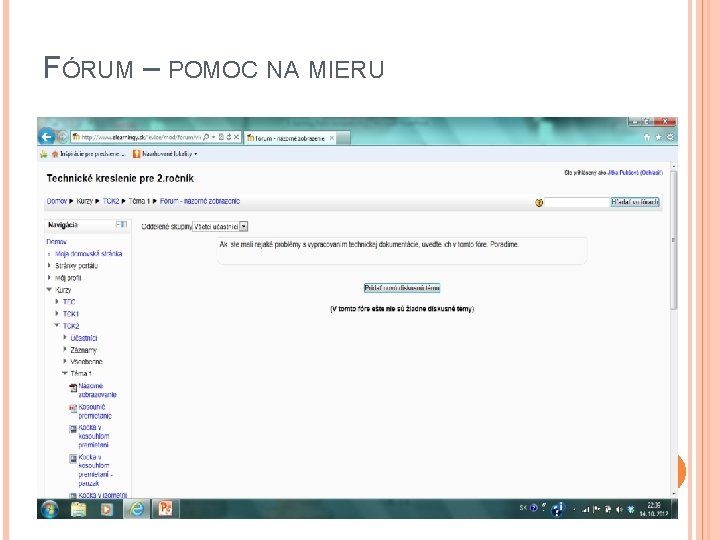
Task: Open the second favorites bar item dropdown
Action: point(196,154)
